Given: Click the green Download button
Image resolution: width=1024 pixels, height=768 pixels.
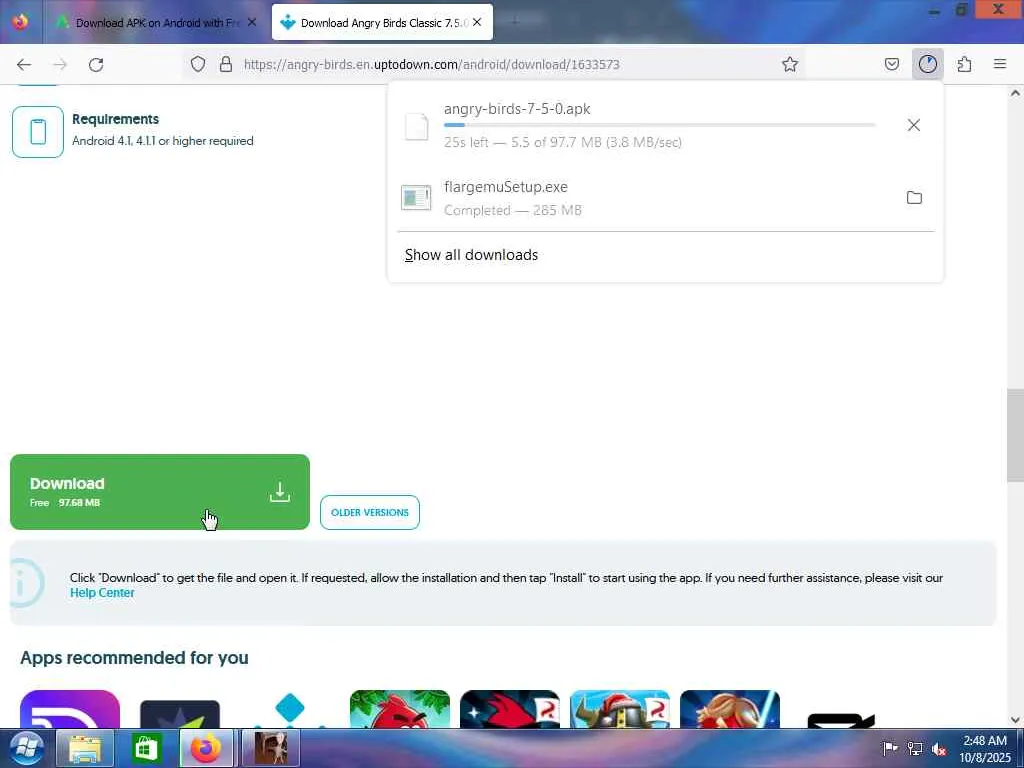Looking at the screenshot, I should [159, 492].
